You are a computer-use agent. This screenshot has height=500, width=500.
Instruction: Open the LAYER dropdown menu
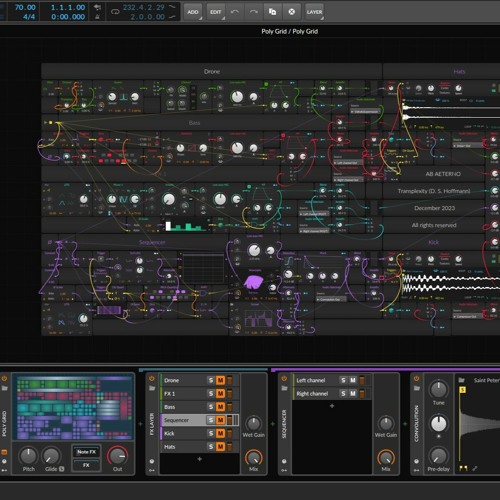(314, 12)
